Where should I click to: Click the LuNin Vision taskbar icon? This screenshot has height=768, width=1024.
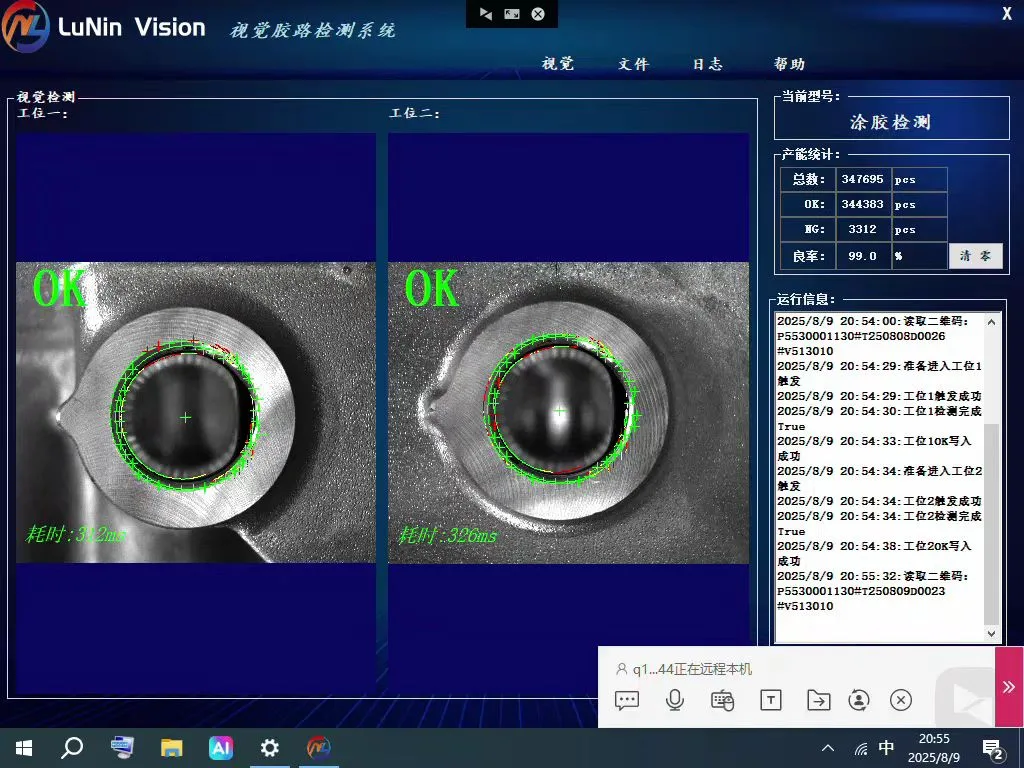(x=319, y=748)
